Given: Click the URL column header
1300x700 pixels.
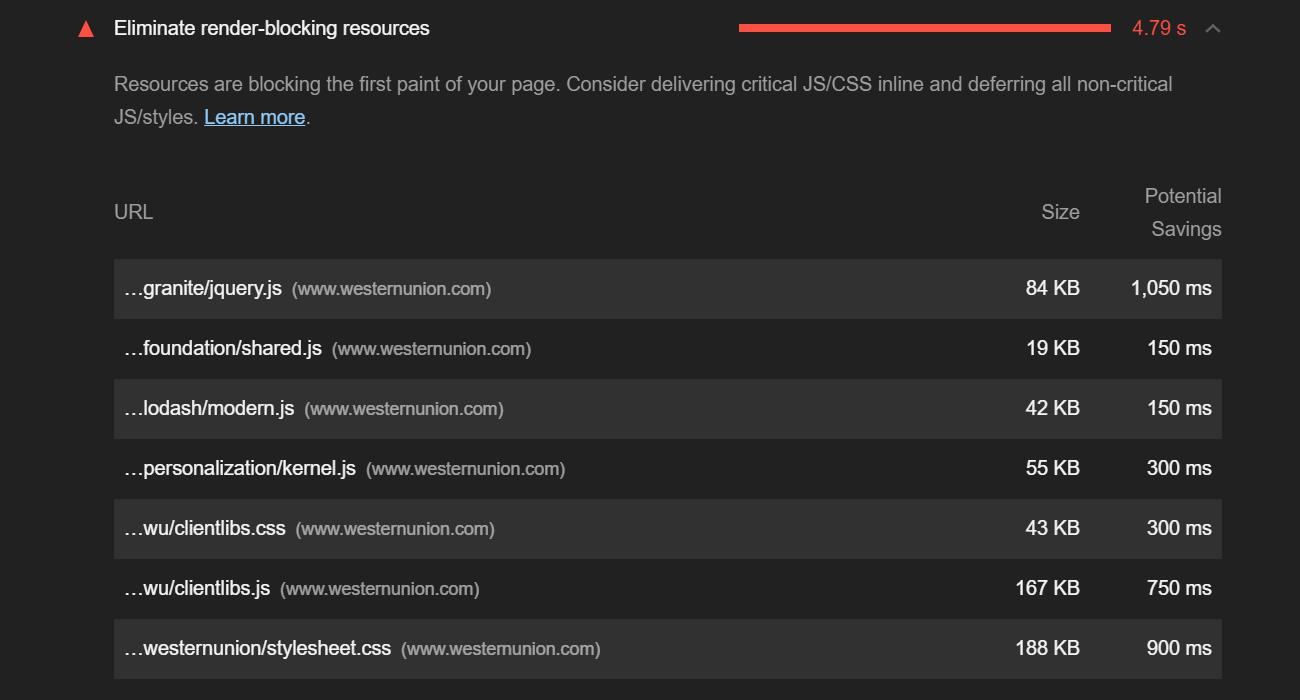Looking at the screenshot, I should point(134,212).
